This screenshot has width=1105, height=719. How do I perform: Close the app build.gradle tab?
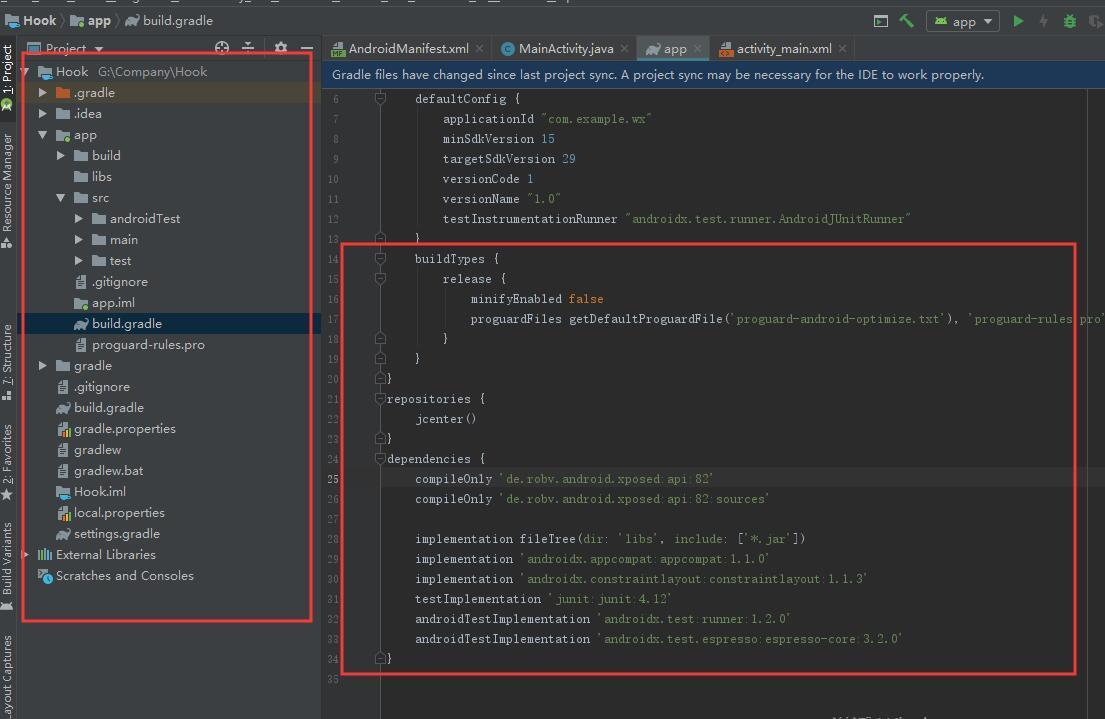point(698,49)
